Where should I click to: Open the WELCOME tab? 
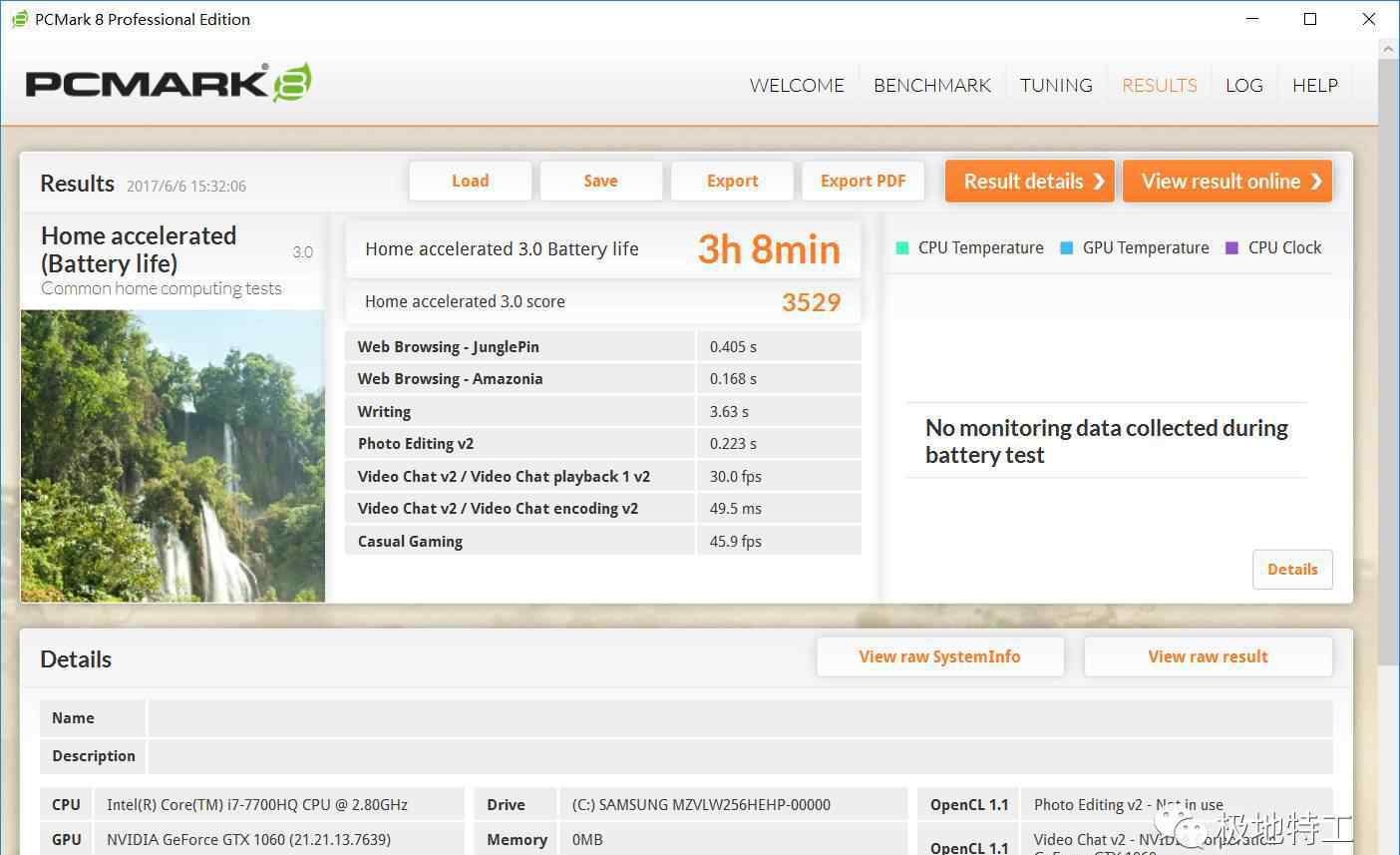[797, 85]
